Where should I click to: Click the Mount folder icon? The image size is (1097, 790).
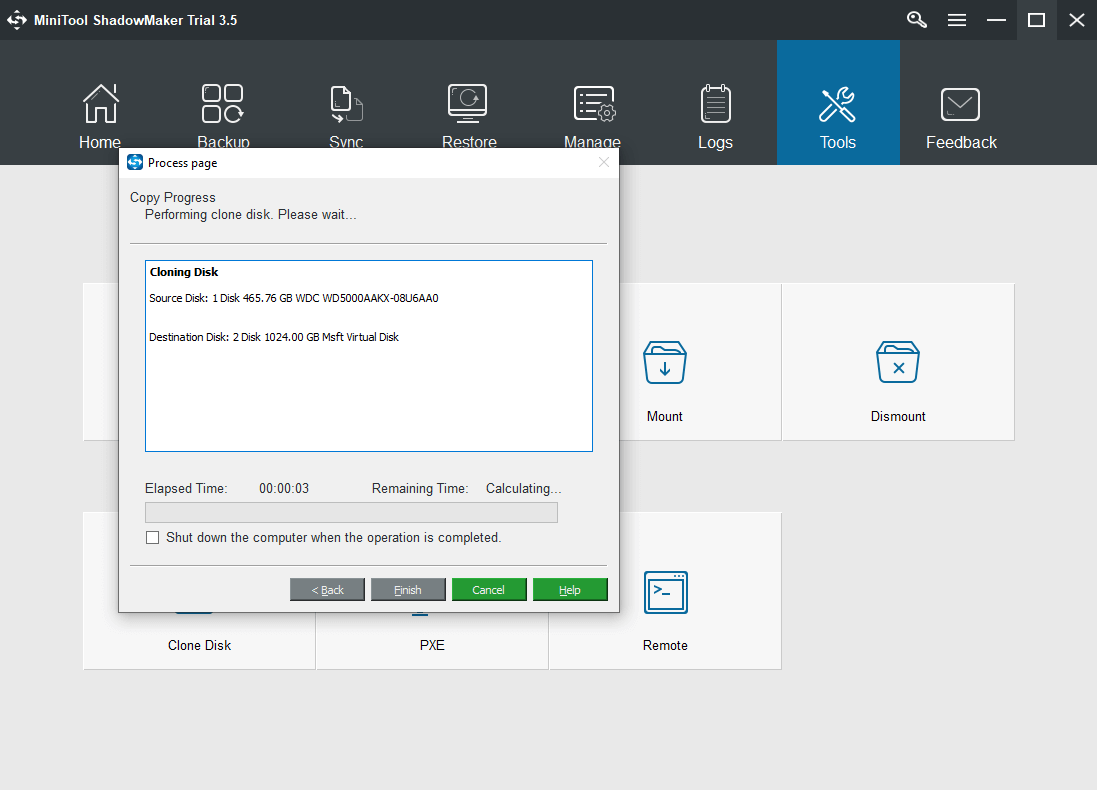point(665,362)
